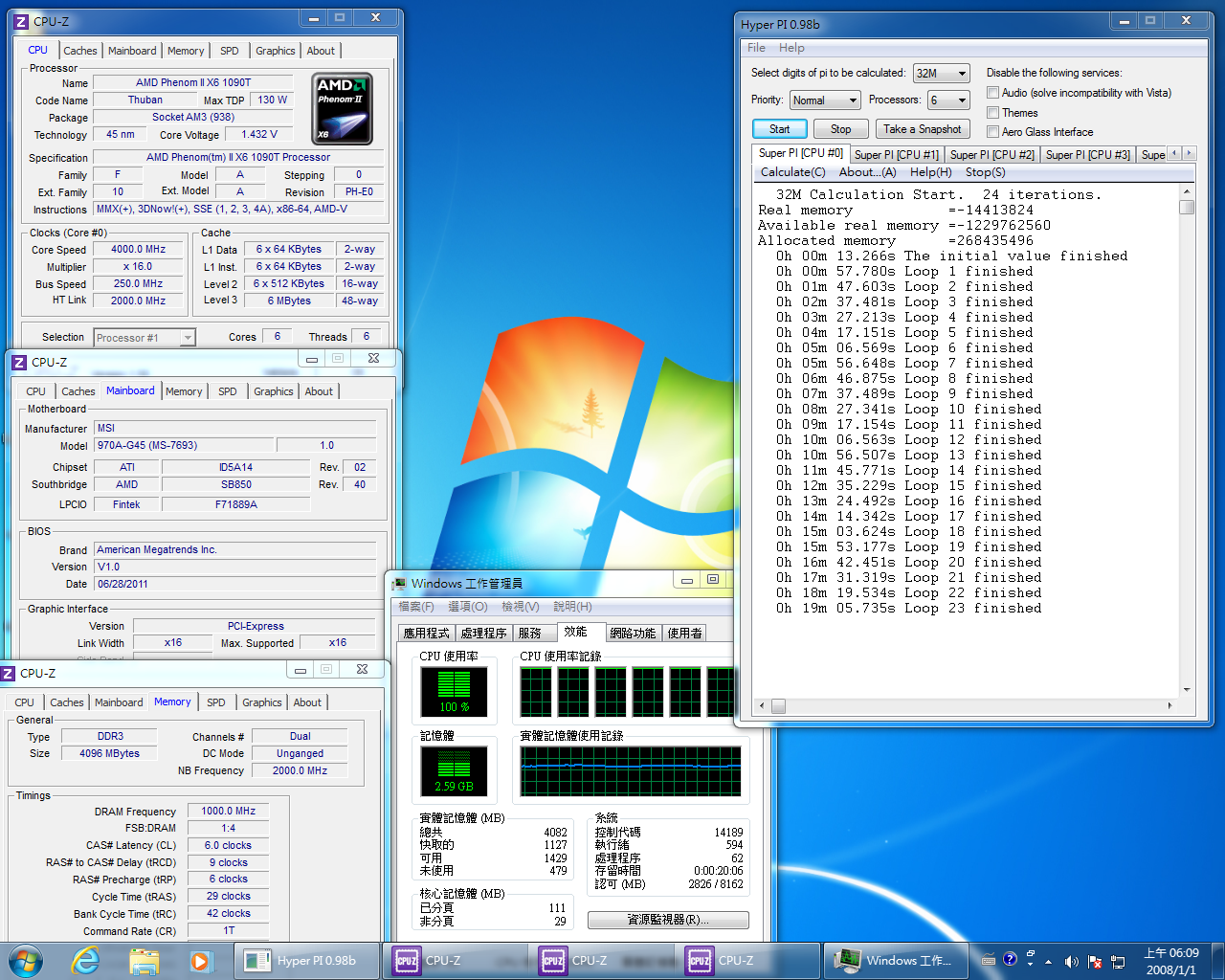Viewport: 1225px width, 980px height.
Task: Enable Audio (Vista incompatibility) checkbox
Action: click(x=992, y=93)
